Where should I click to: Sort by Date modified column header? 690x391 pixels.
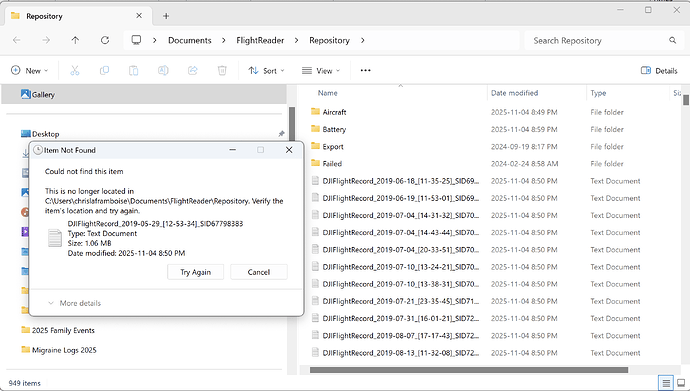(x=514, y=93)
